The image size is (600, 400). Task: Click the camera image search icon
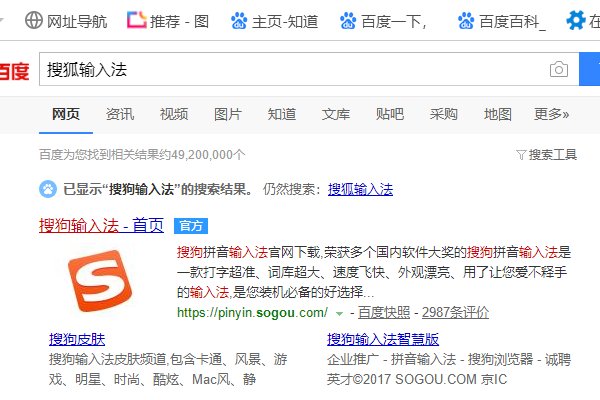click(x=559, y=69)
